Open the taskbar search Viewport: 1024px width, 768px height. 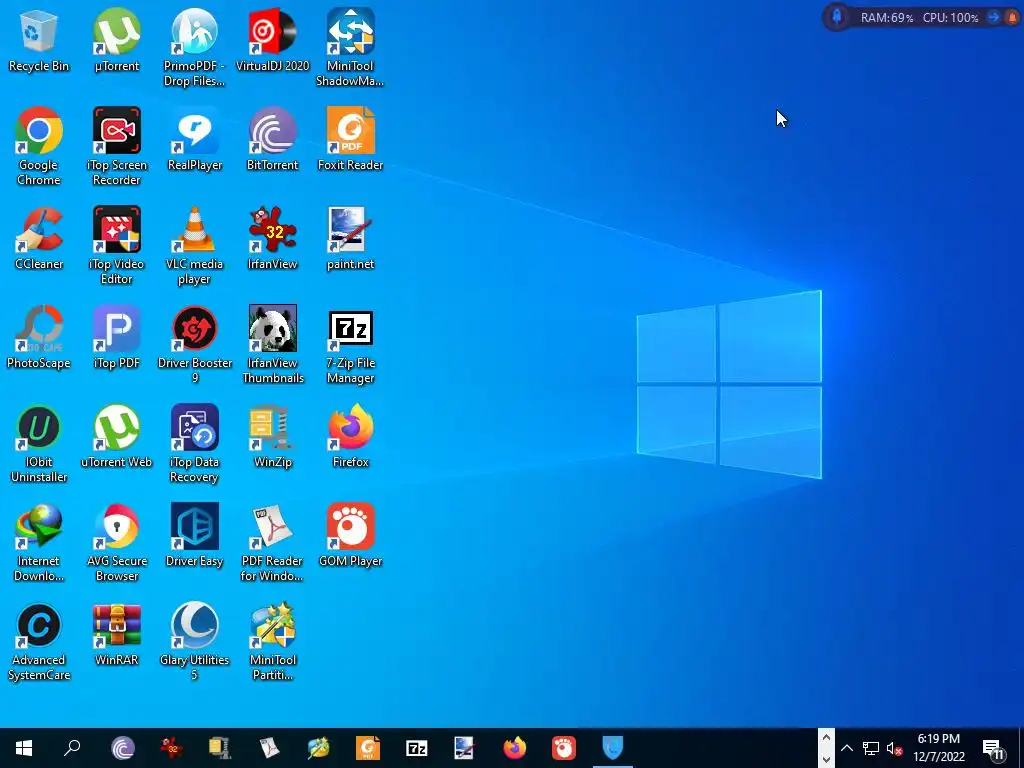[72, 748]
